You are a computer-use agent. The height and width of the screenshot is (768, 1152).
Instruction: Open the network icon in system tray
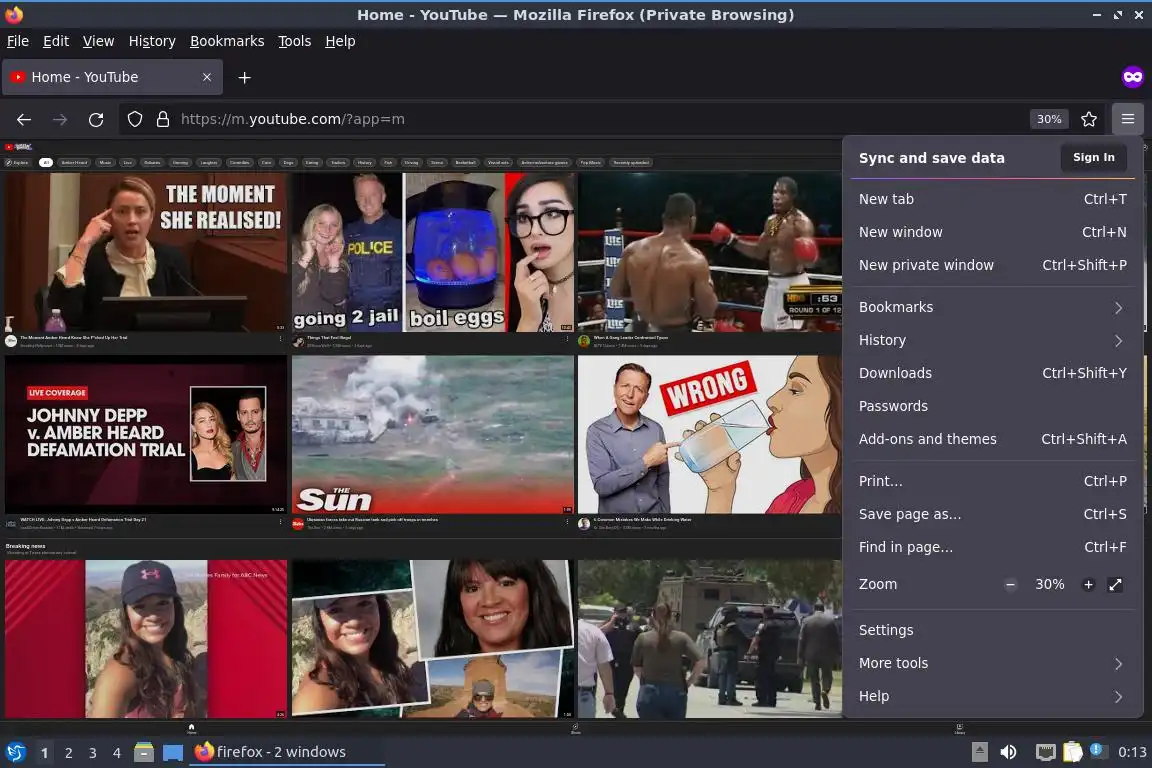(x=1045, y=752)
